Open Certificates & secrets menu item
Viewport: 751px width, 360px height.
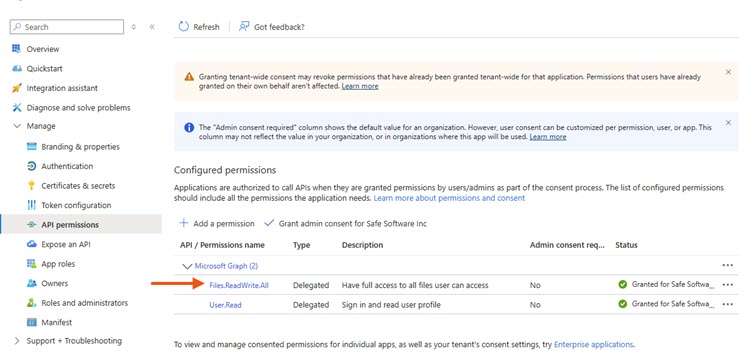tap(78, 186)
